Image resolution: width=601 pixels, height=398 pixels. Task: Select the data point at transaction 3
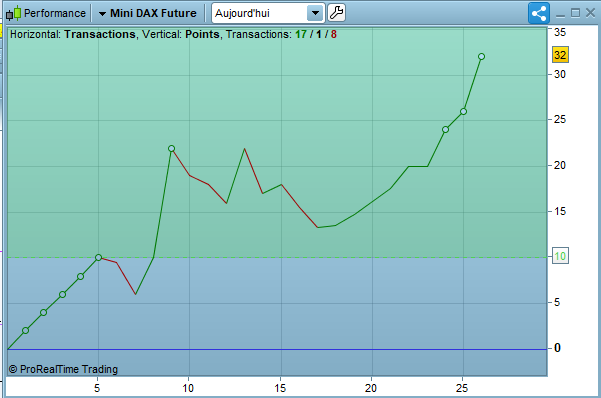tap(62, 294)
